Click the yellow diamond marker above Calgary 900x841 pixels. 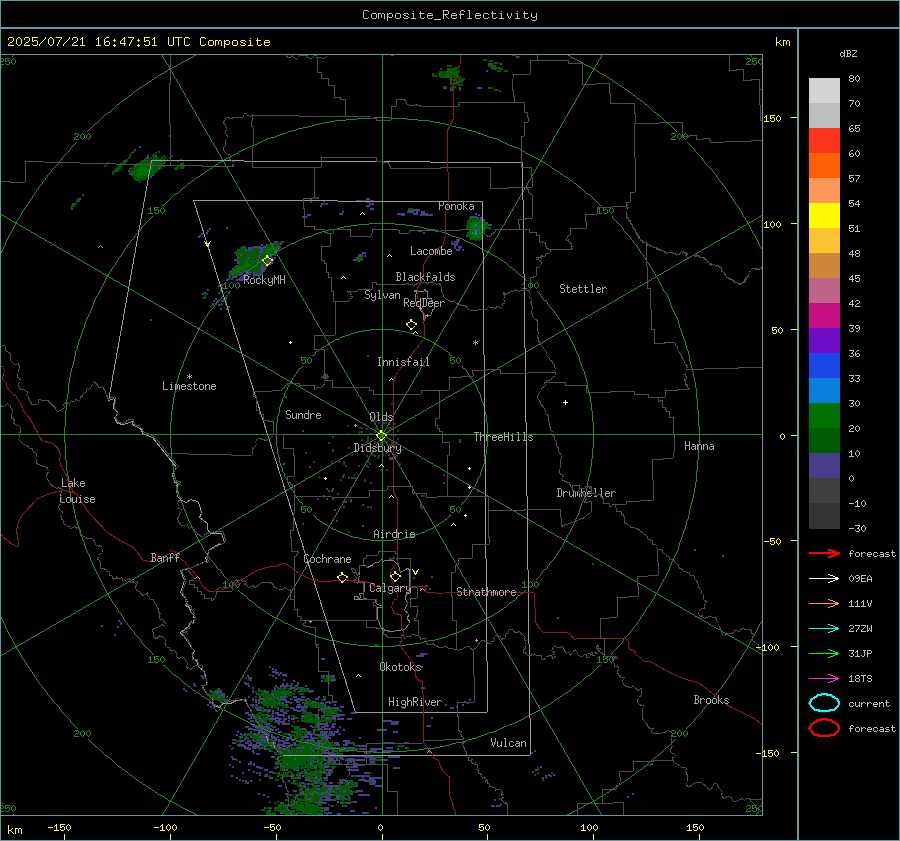click(x=395, y=576)
